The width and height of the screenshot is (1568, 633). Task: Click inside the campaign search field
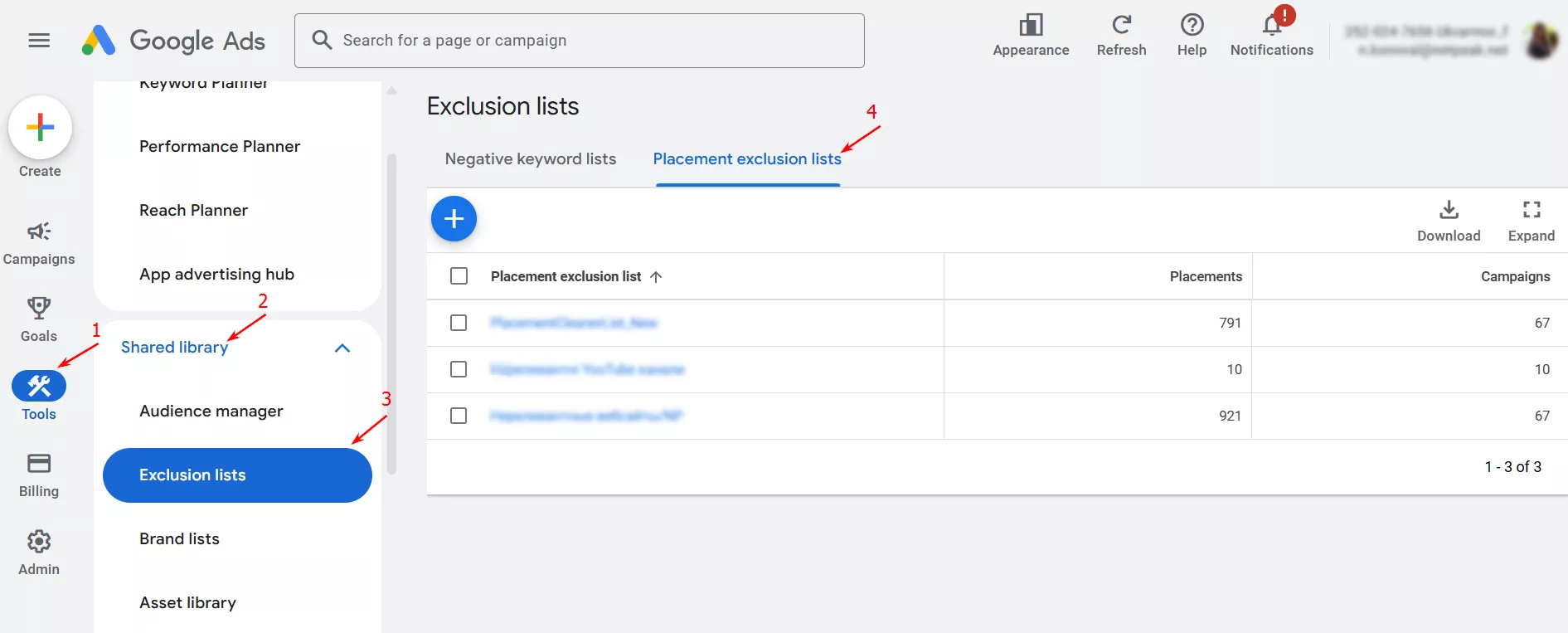click(579, 40)
